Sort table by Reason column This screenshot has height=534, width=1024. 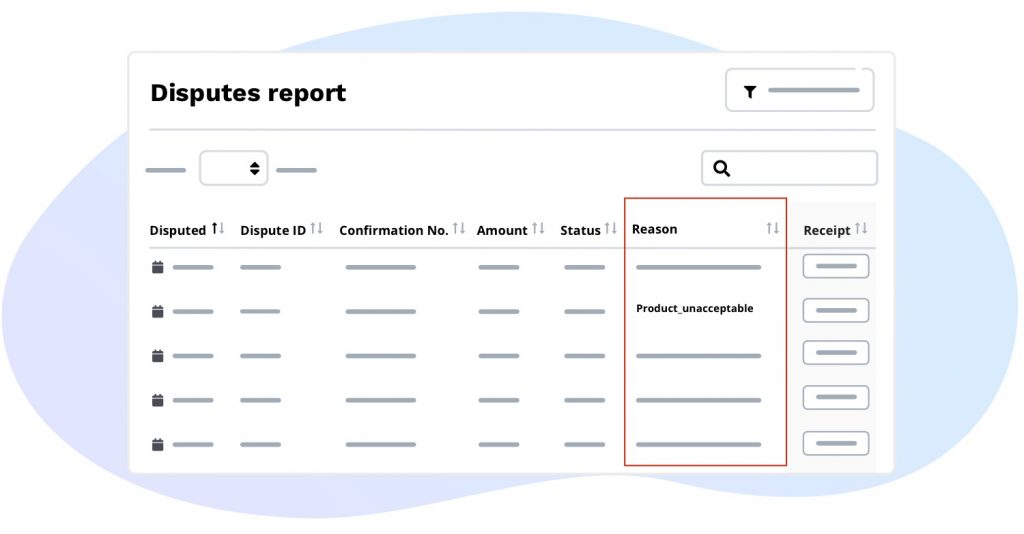click(x=772, y=229)
